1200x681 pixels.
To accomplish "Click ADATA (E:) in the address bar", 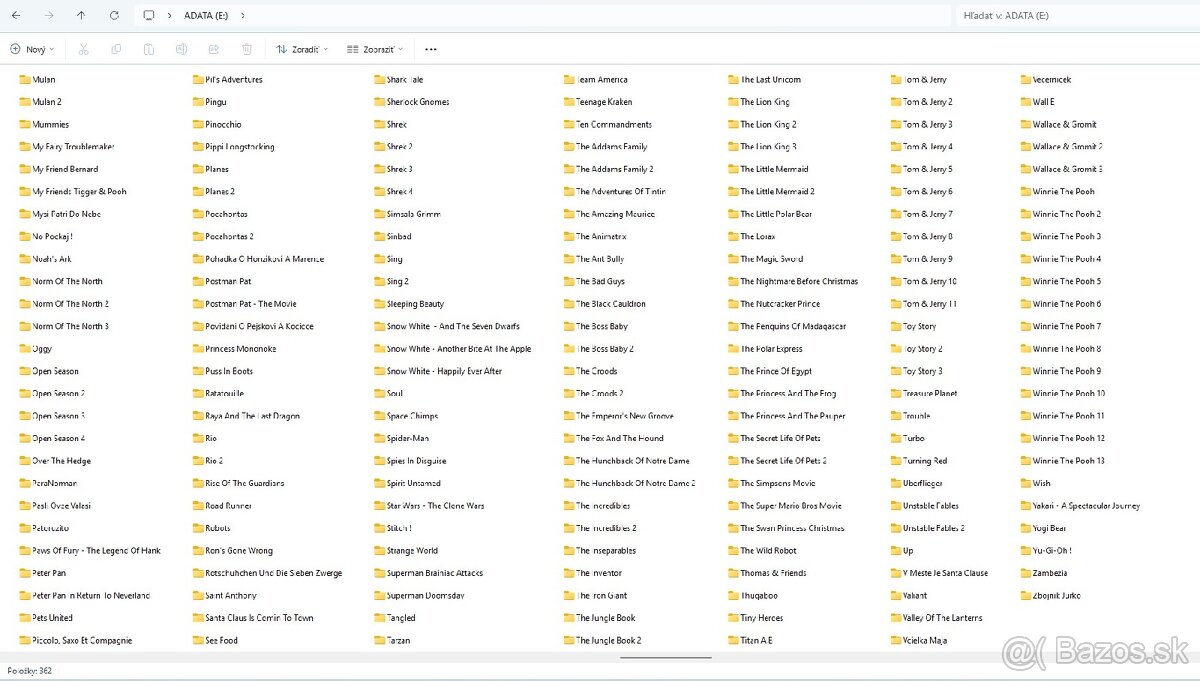I will coord(203,16).
